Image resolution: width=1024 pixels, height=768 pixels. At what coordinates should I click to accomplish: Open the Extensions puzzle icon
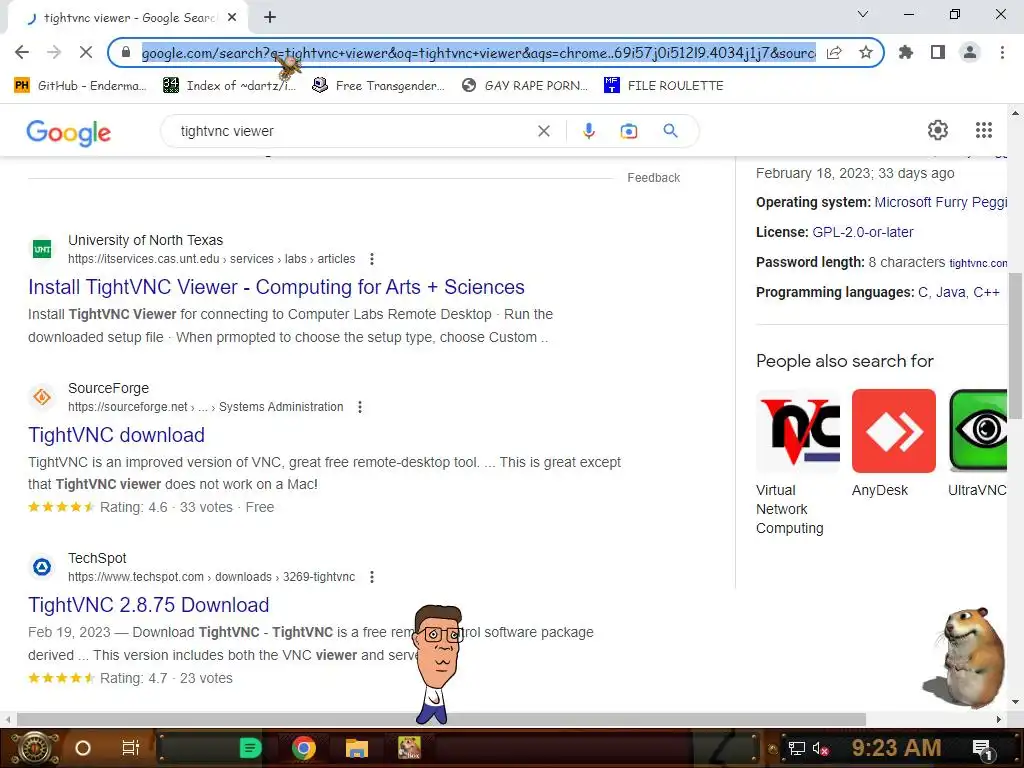[x=906, y=52]
